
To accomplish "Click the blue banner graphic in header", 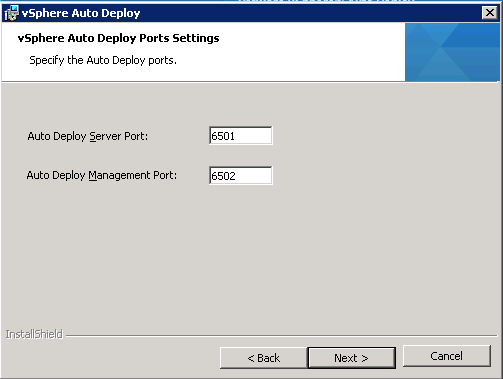I will (452, 52).
